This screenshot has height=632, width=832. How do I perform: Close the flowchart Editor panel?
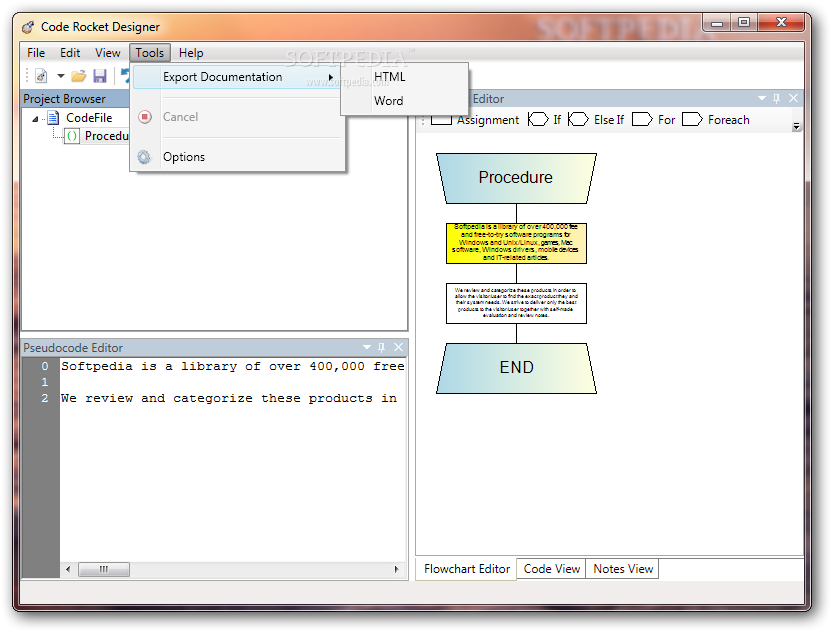point(793,98)
